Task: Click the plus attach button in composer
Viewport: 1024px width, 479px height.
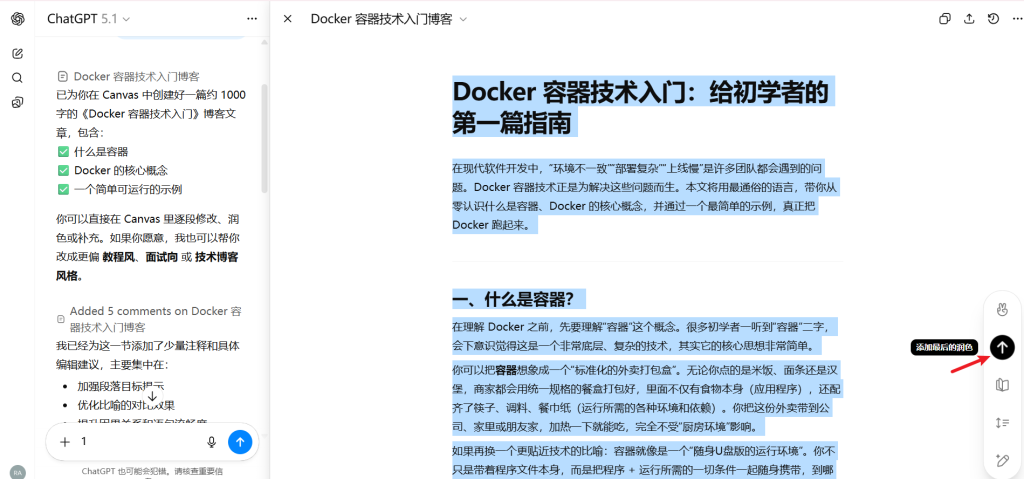Action: point(65,442)
